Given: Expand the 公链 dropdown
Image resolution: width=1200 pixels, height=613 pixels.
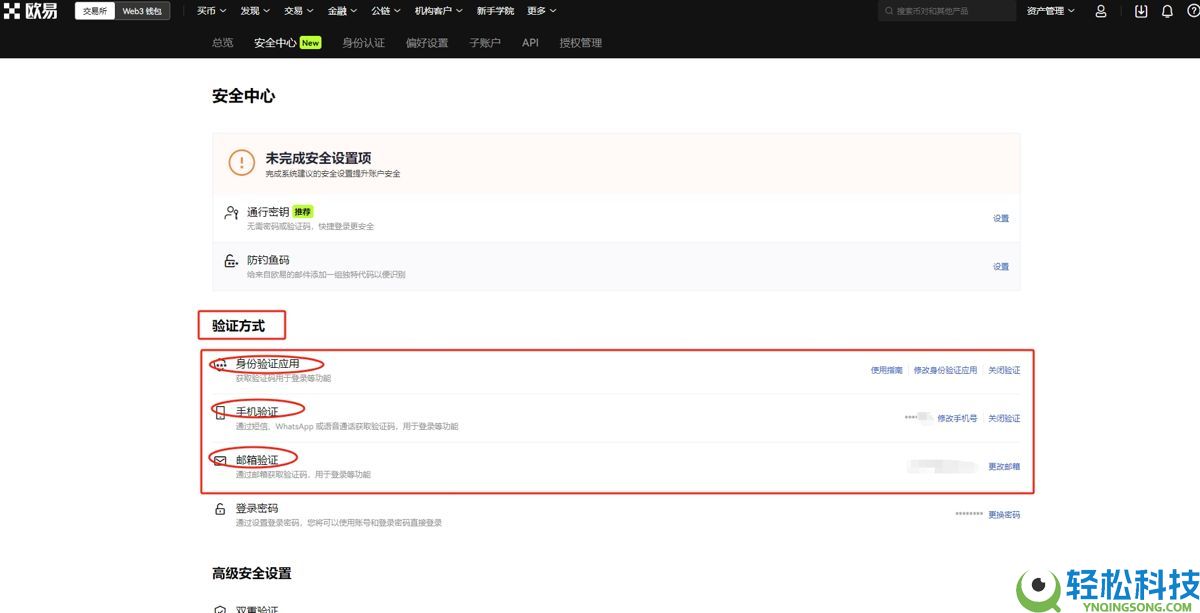Looking at the screenshot, I should (385, 11).
